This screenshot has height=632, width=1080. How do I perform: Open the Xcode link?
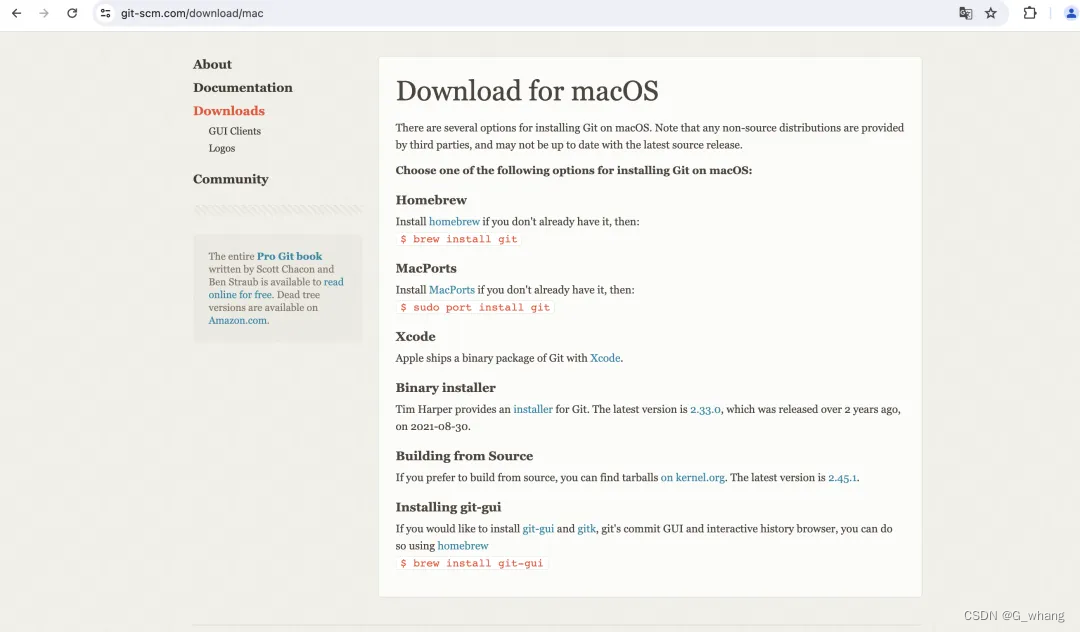pos(605,358)
